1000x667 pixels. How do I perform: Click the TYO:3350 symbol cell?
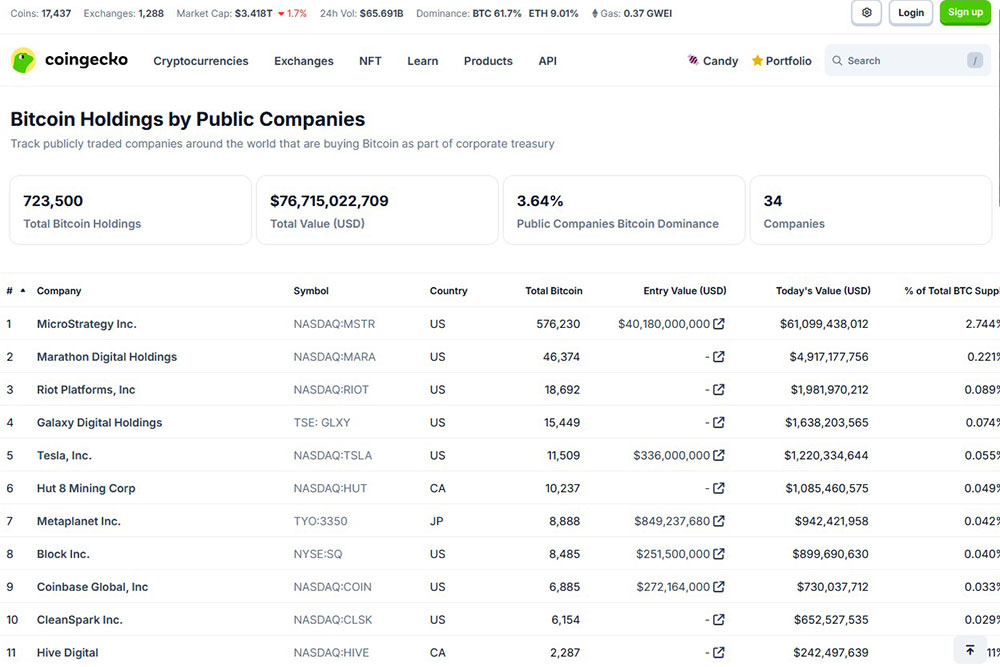(x=320, y=521)
